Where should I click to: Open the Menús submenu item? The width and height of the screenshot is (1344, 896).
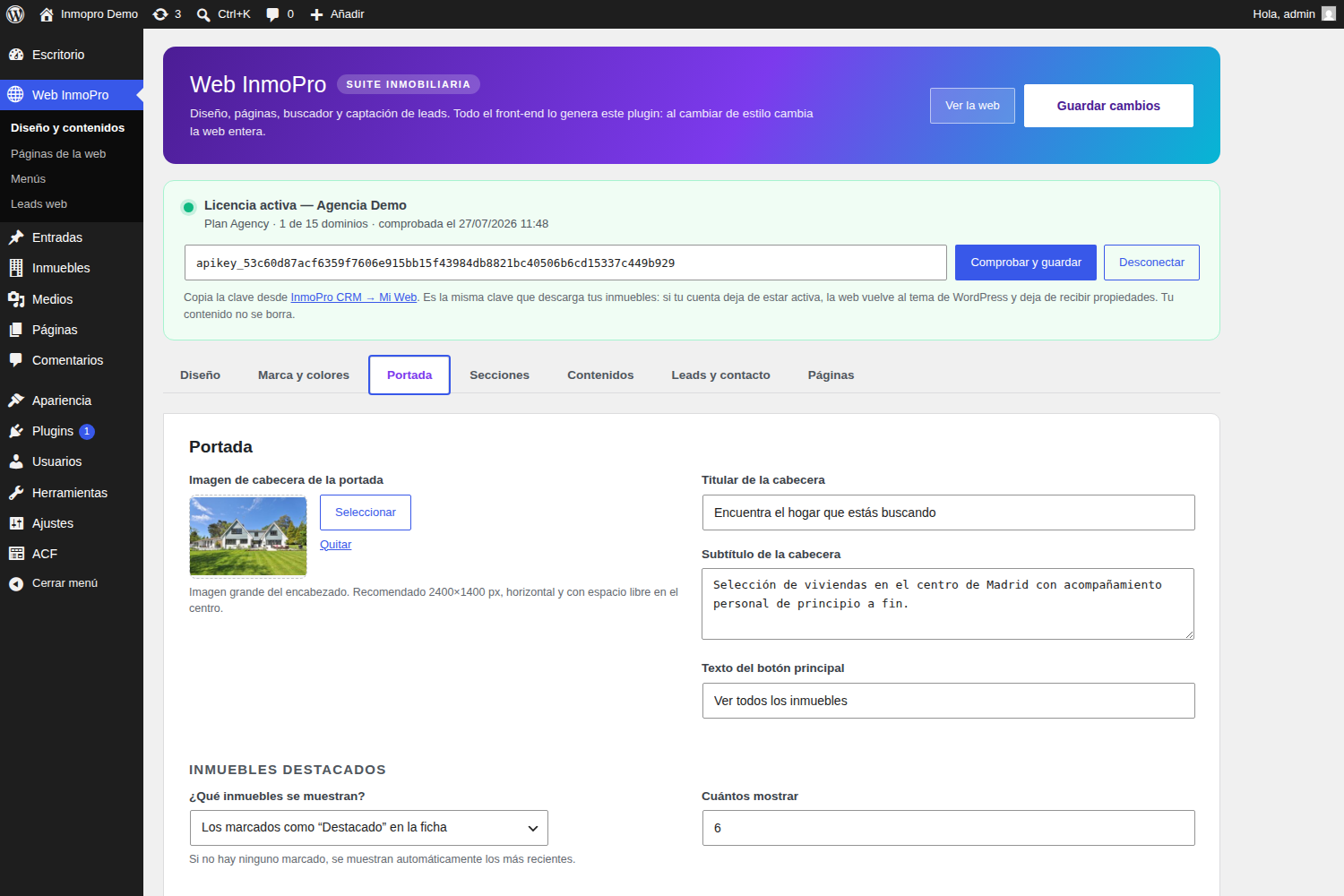(28, 179)
